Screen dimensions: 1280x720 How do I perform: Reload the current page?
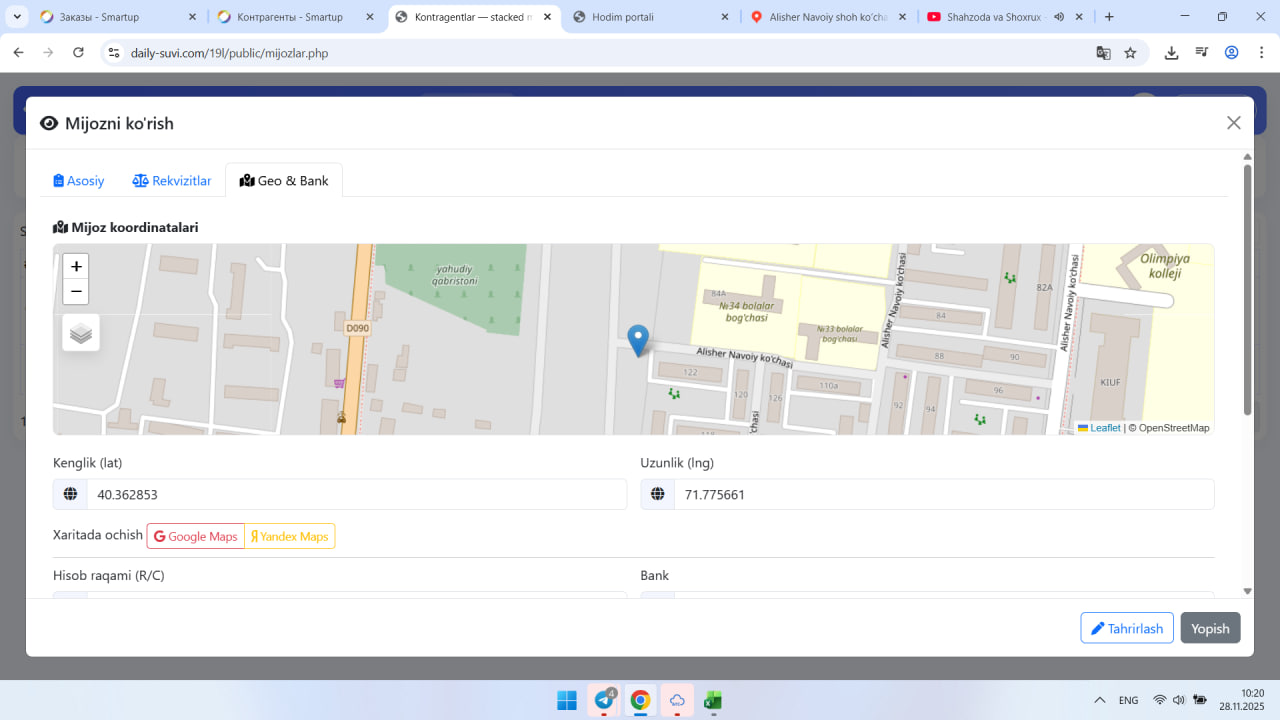coord(78,53)
